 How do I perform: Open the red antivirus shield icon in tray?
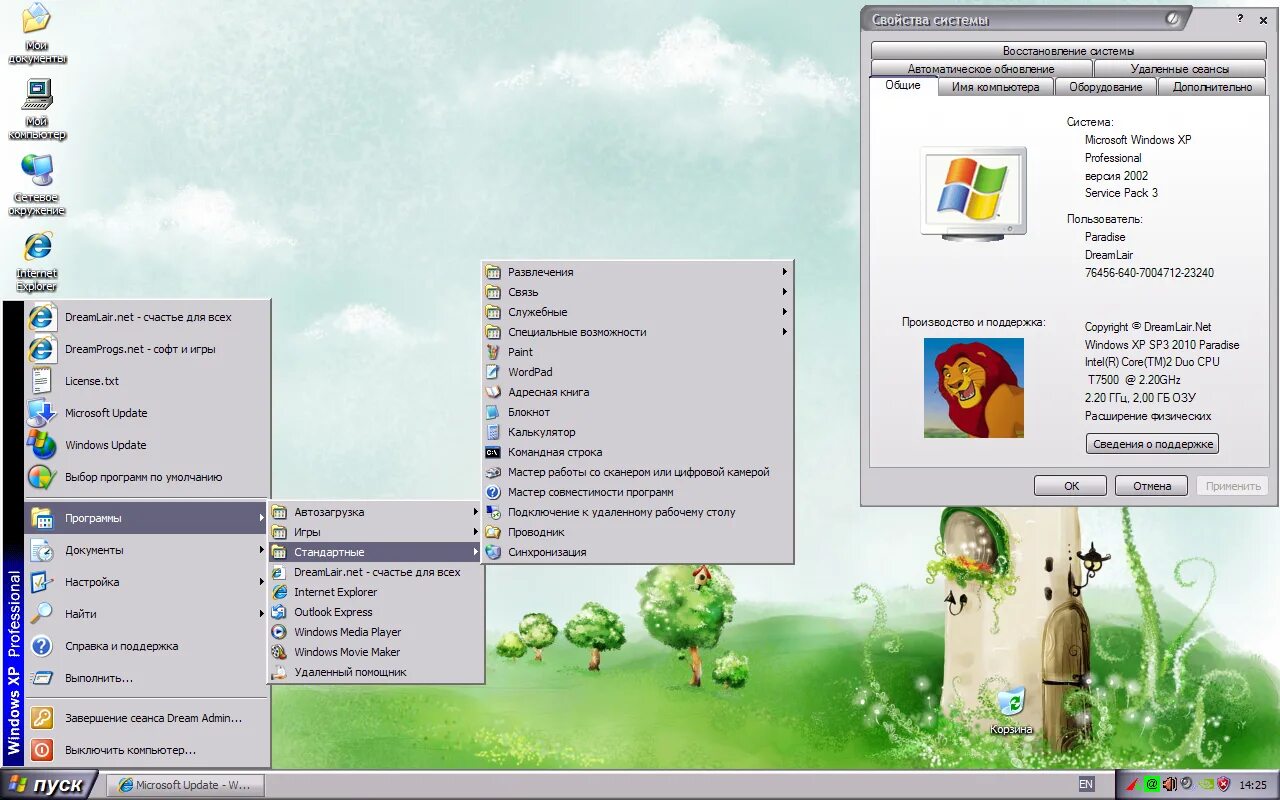[1224, 784]
